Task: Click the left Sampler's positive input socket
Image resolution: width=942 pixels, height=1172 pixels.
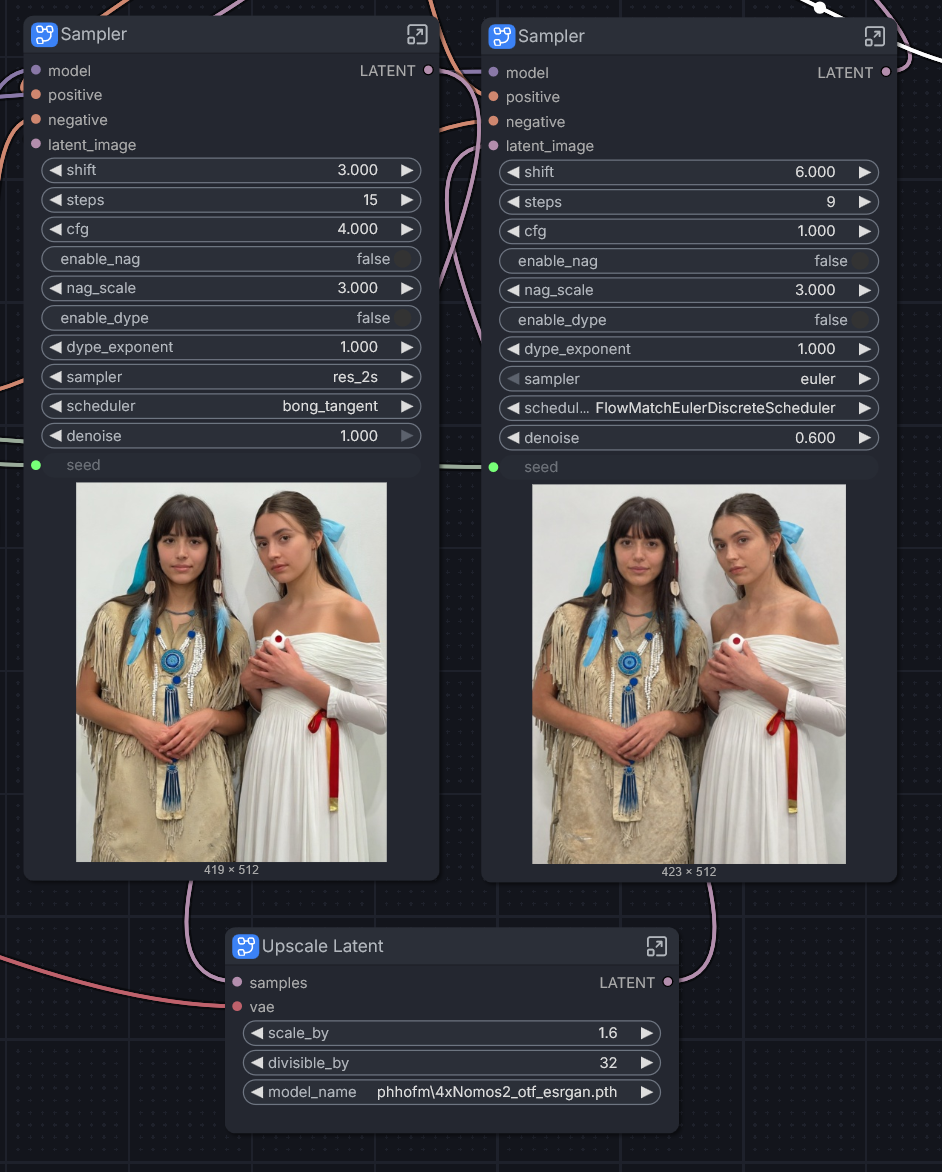Action: (36, 95)
